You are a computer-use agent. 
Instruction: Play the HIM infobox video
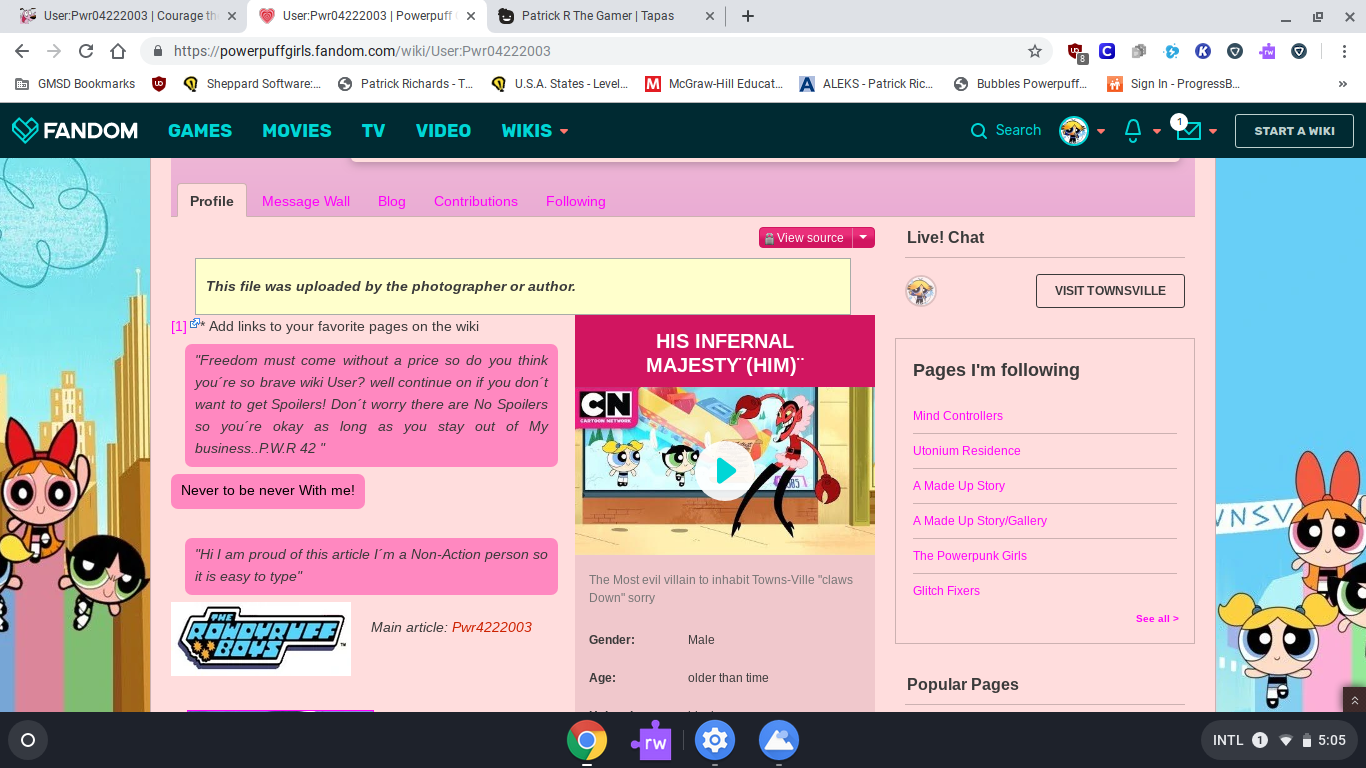725,470
